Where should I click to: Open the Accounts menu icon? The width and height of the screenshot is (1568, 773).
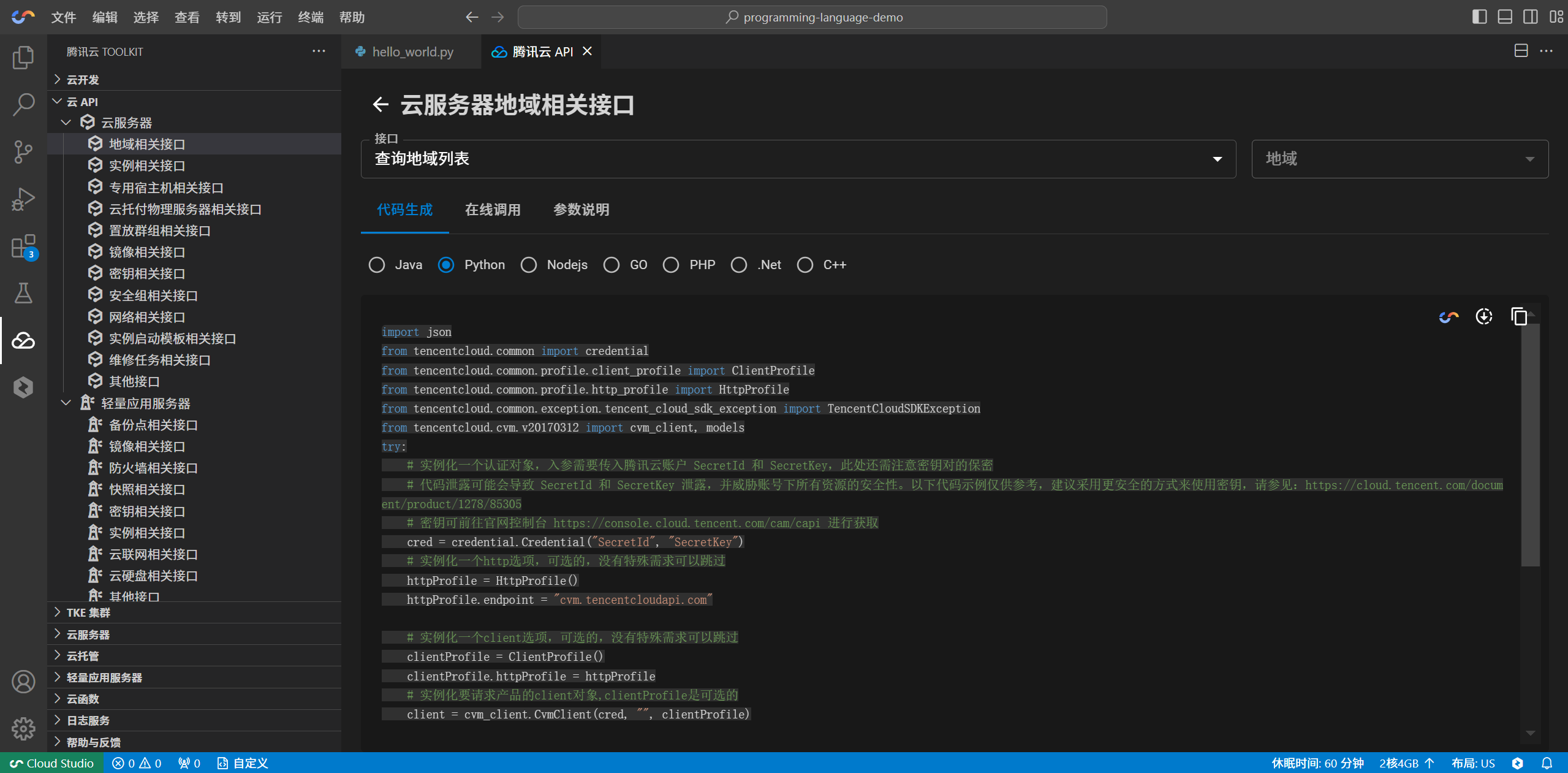pos(23,682)
